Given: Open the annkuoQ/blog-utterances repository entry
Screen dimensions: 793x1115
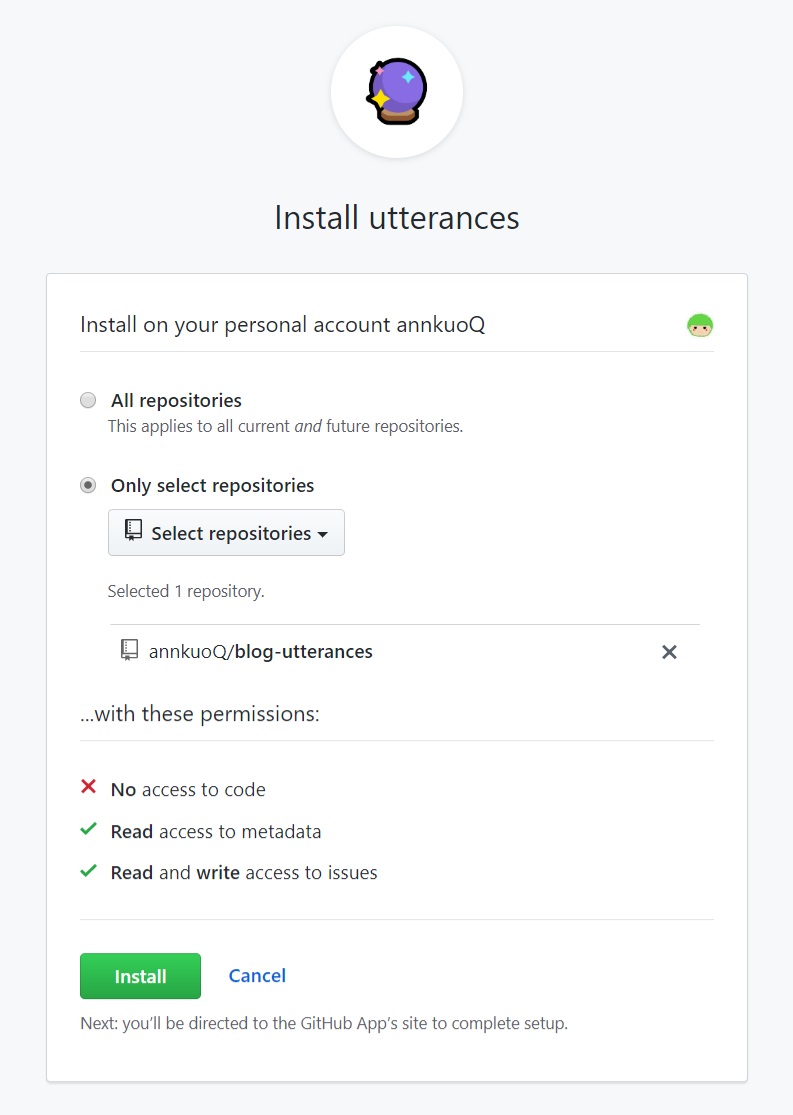Looking at the screenshot, I should click(260, 651).
